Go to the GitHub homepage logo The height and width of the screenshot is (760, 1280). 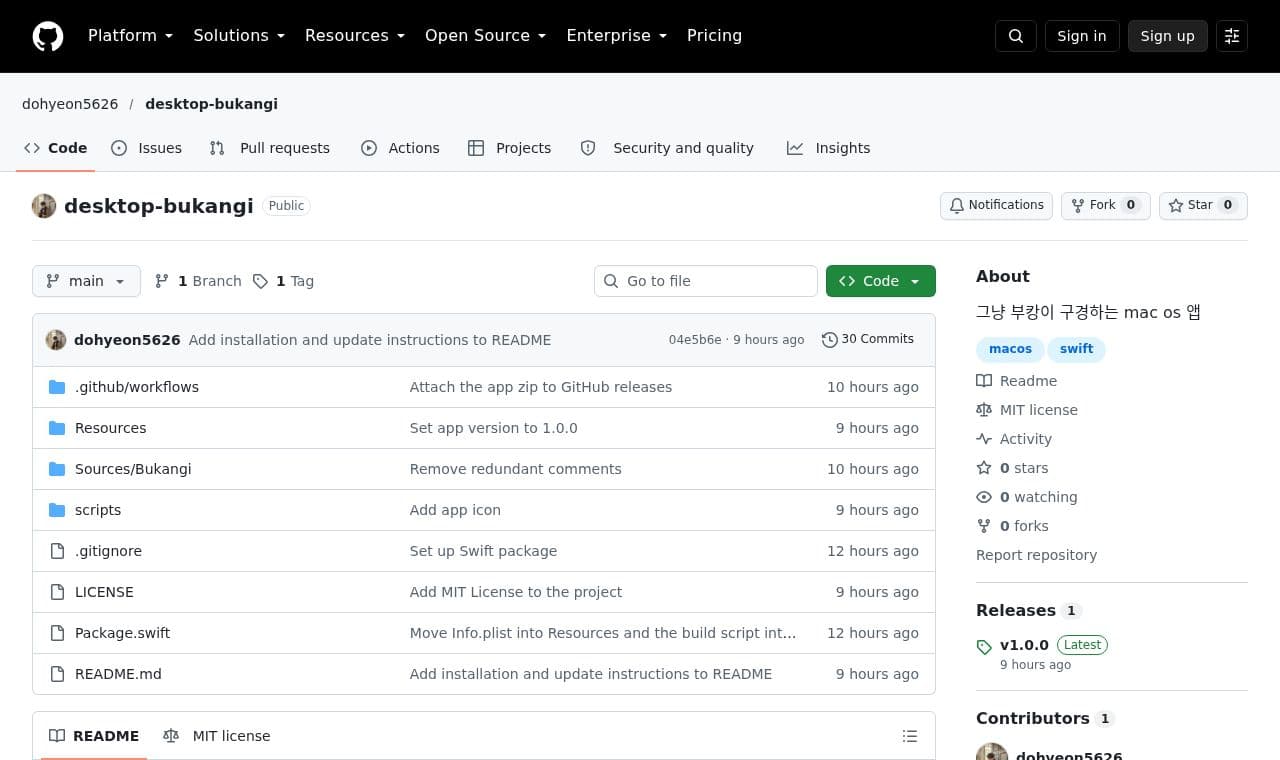click(x=48, y=36)
